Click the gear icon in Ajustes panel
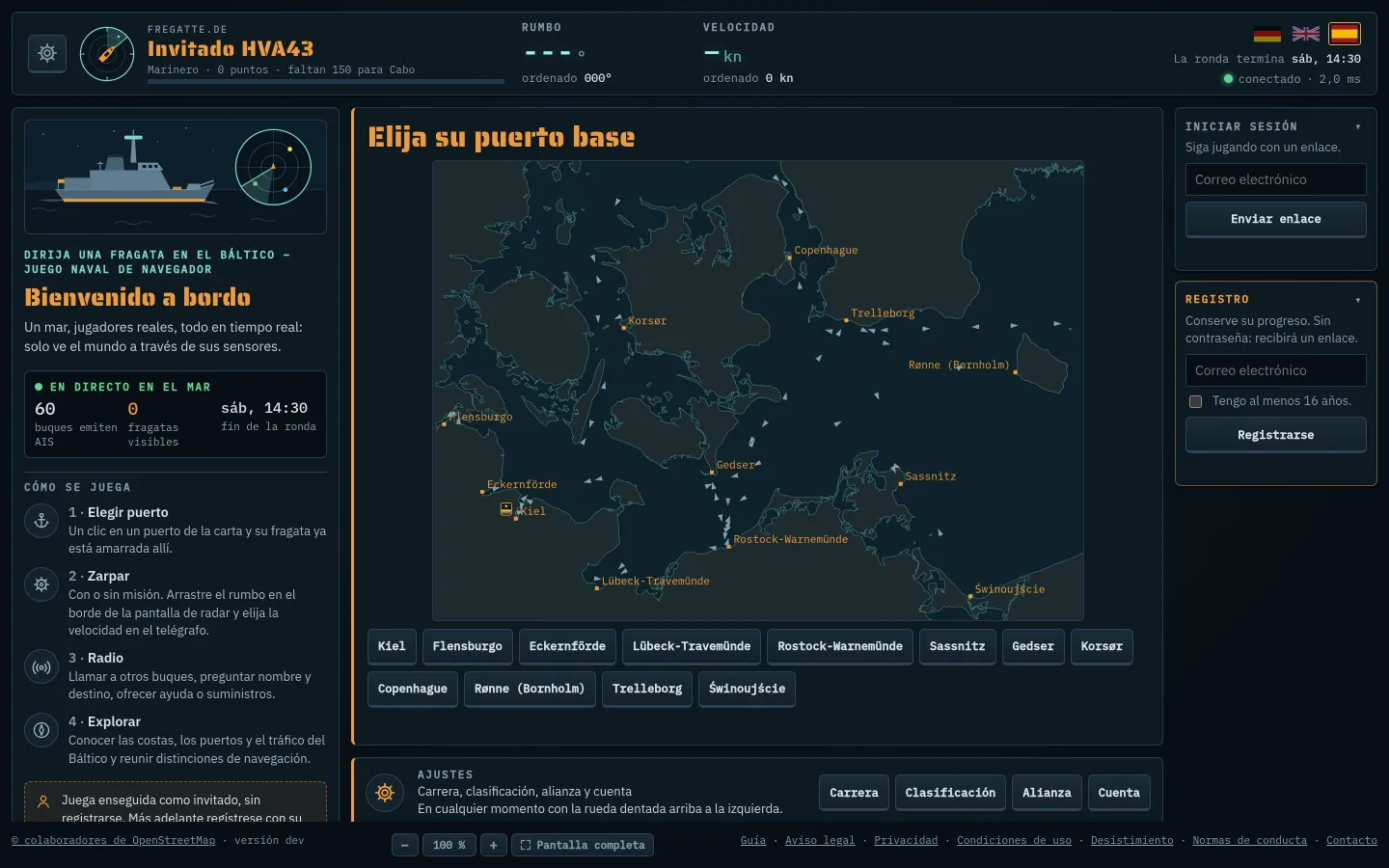The image size is (1389, 868). tap(385, 793)
